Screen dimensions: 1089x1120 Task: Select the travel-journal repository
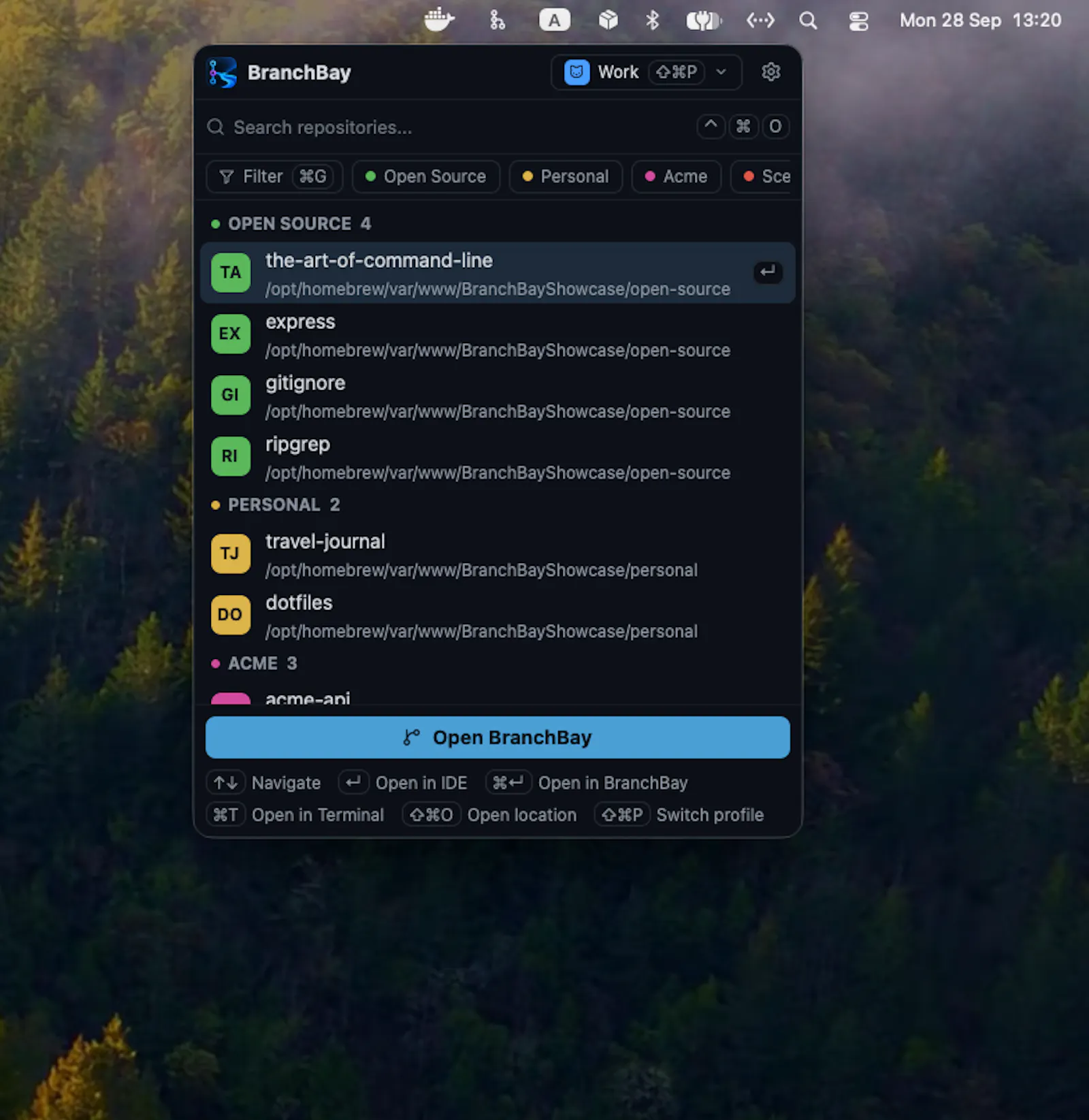tap(498, 554)
